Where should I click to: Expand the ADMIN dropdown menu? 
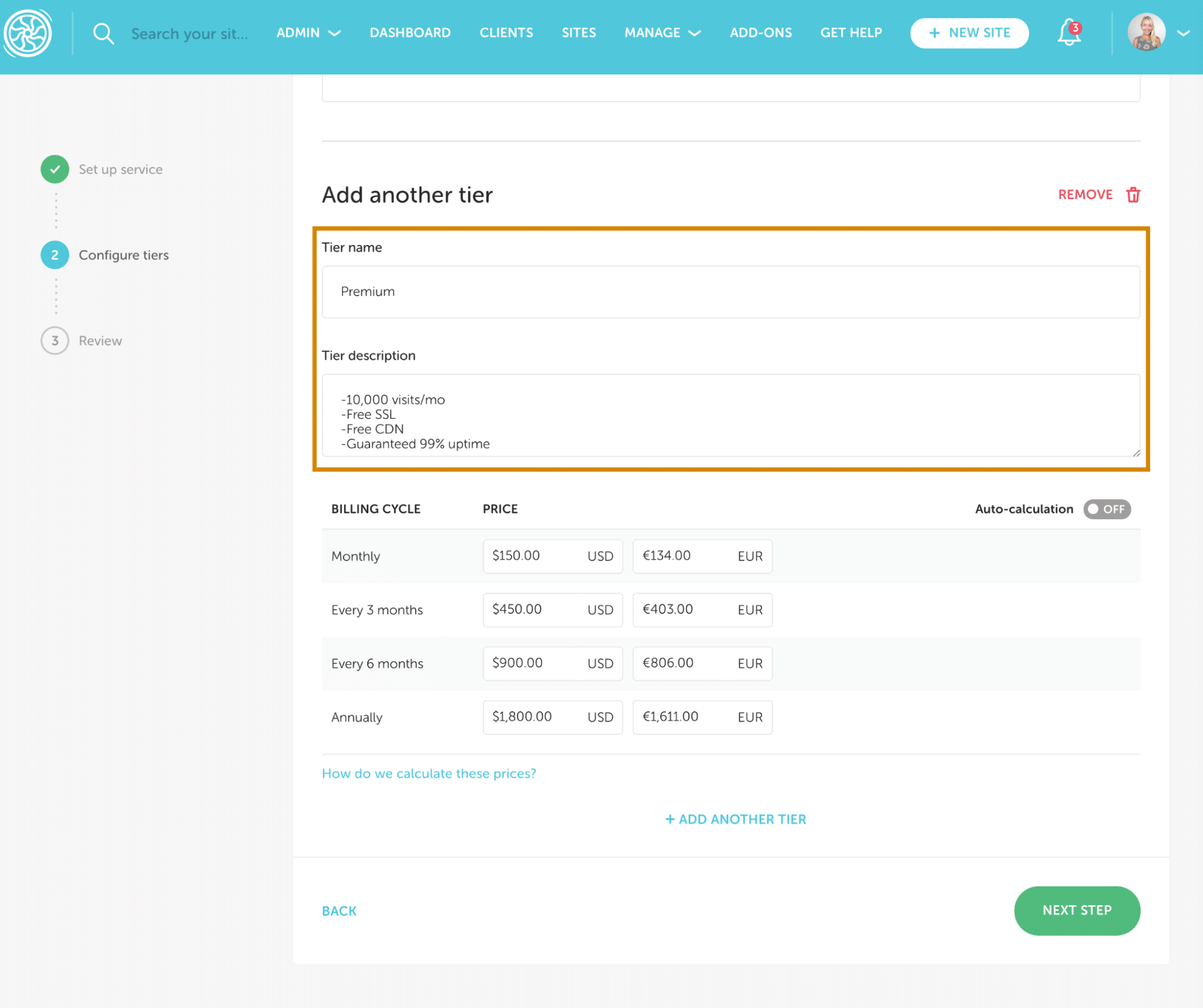(308, 33)
